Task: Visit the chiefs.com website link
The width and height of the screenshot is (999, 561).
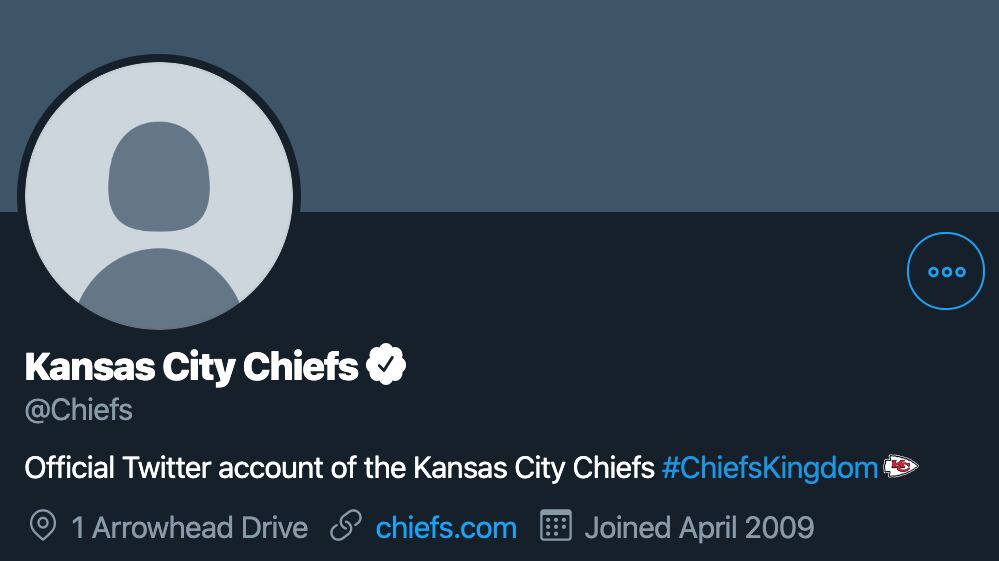Action: [446, 527]
